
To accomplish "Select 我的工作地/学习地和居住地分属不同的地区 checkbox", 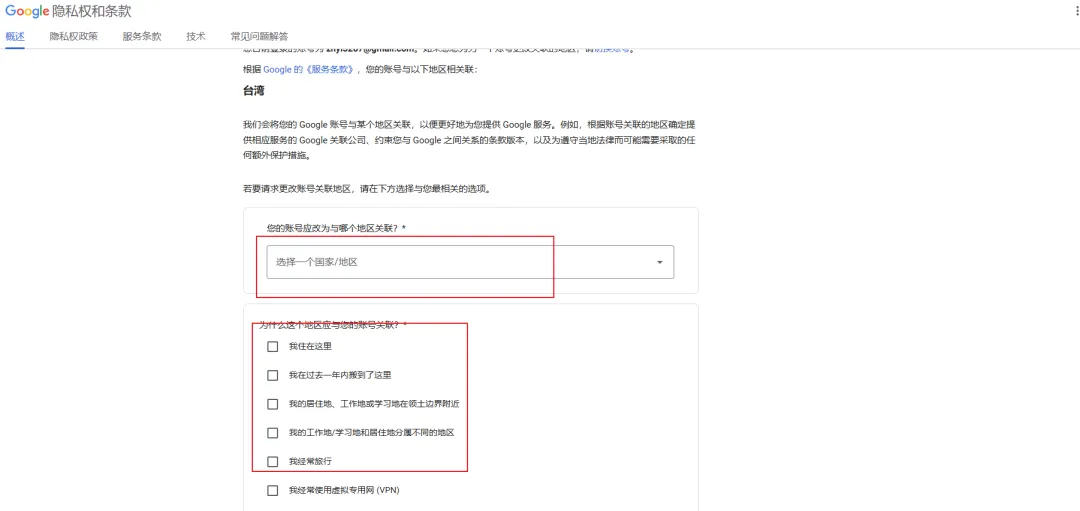I will point(273,433).
